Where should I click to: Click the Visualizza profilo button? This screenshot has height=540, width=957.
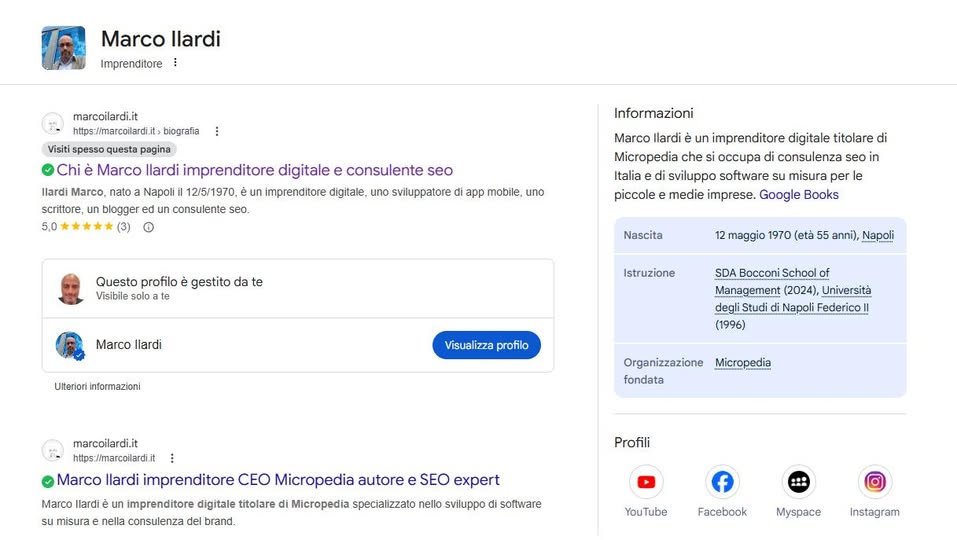(x=486, y=345)
